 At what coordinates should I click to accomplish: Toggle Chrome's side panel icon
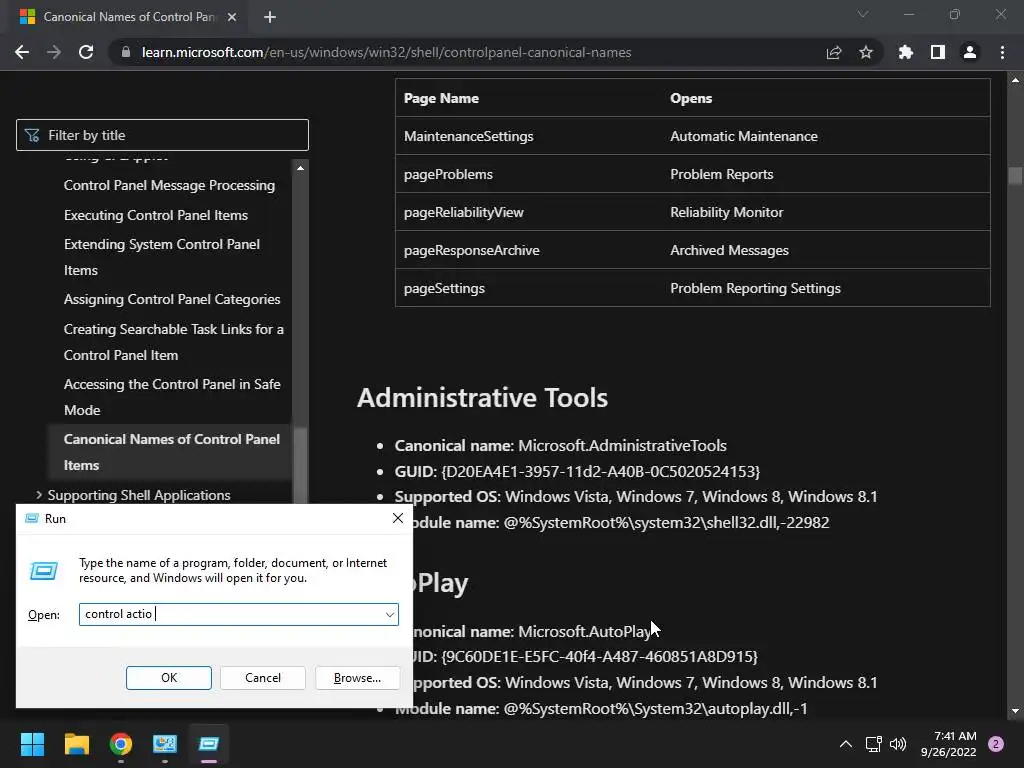tap(938, 52)
